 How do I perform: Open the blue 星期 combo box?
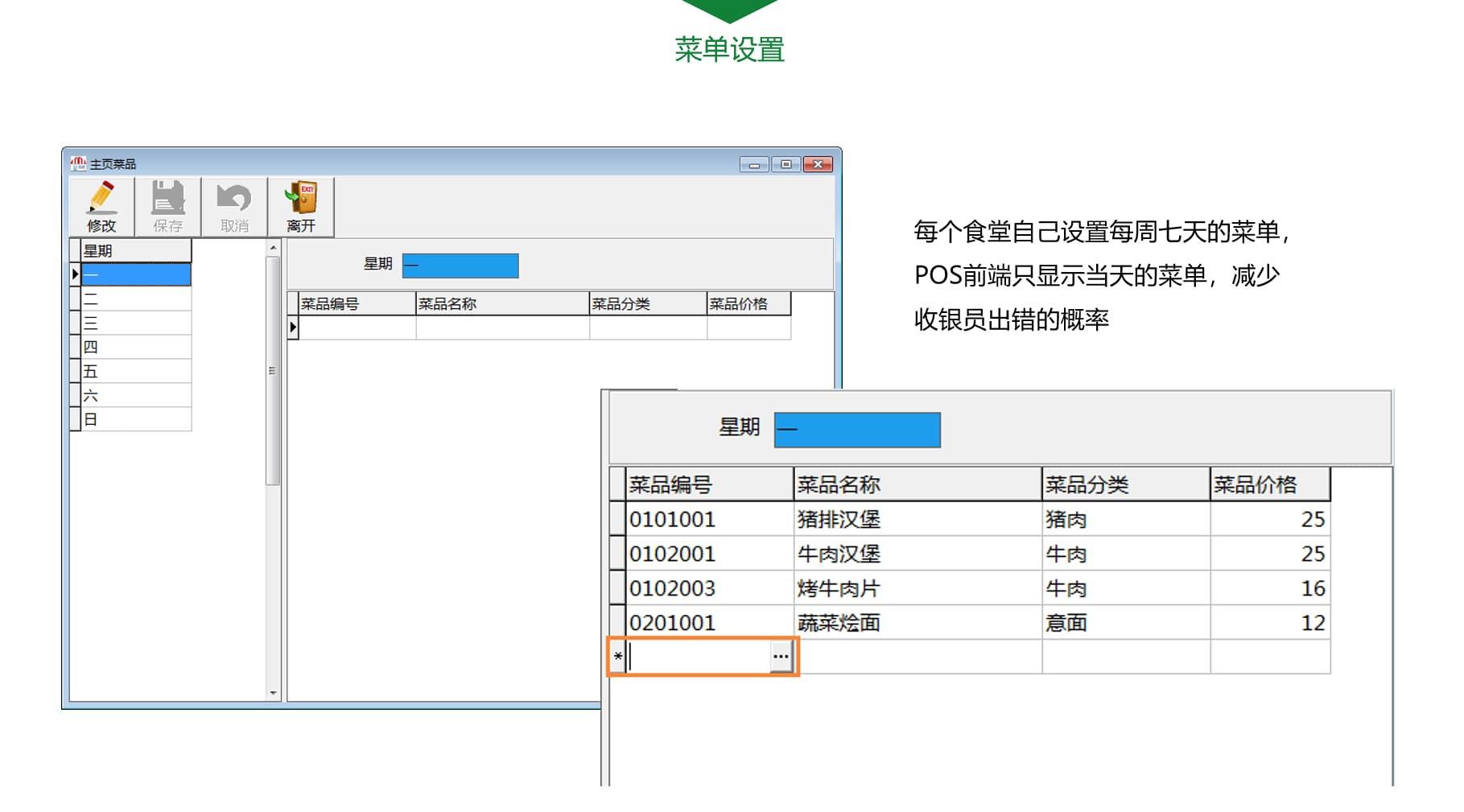460,266
